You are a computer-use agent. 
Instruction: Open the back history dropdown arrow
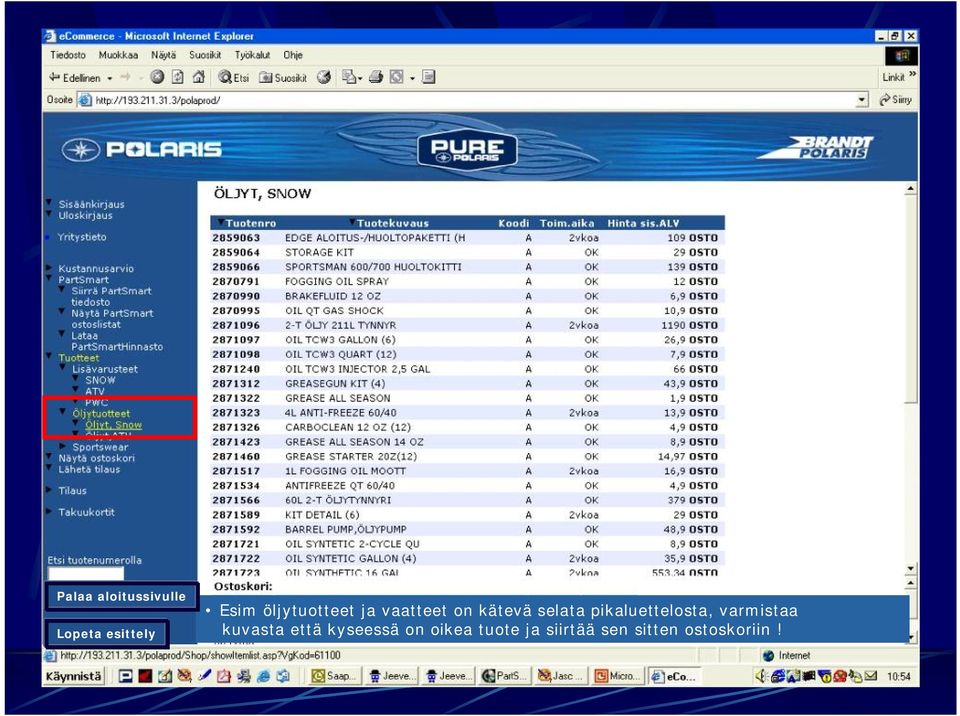pos(110,78)
